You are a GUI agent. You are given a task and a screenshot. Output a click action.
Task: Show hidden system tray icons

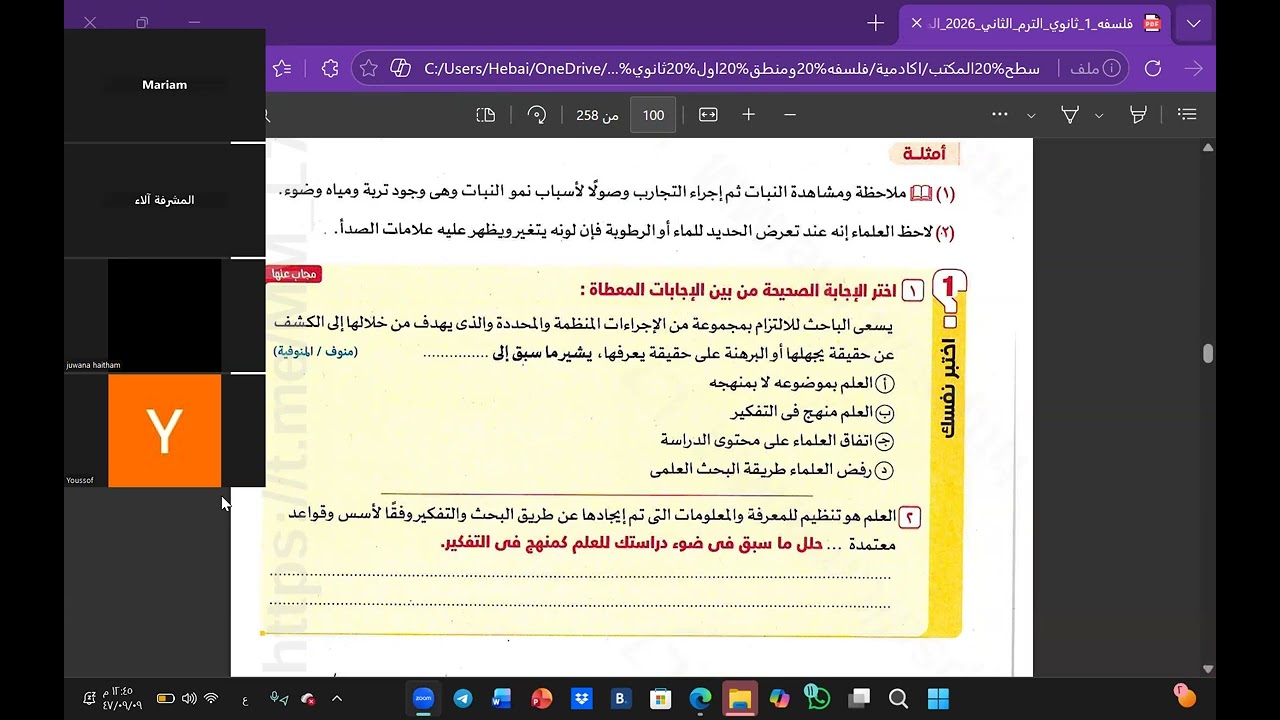[x=337, y=698]
